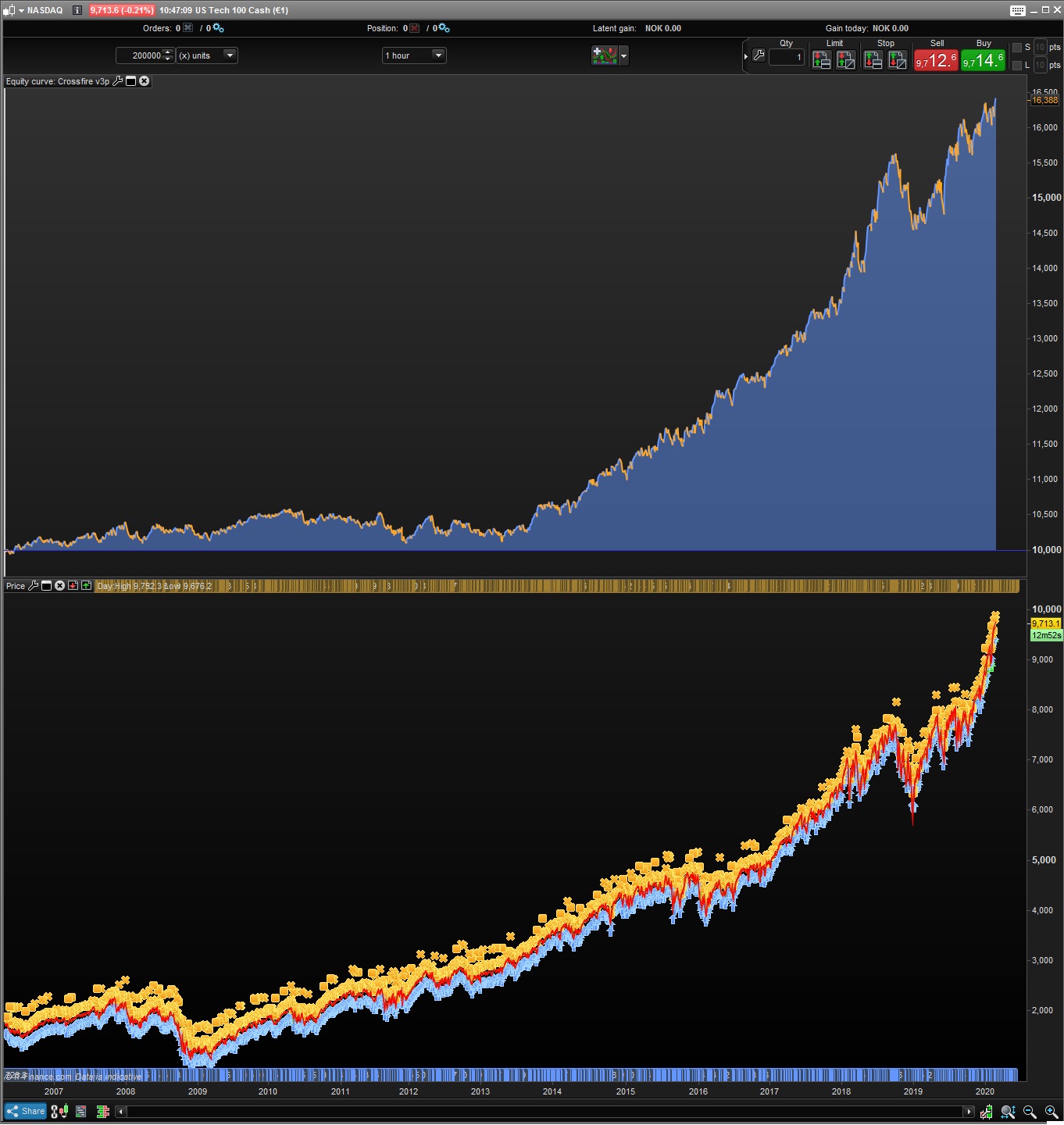
Task: Click the 12m52s countdown label
Action: click(1046, 635)
